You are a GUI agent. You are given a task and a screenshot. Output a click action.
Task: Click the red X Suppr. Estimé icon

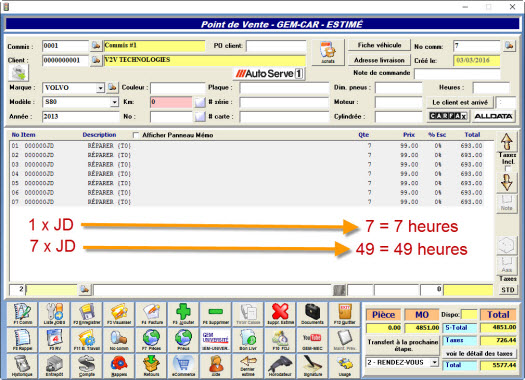[x=280, y=314]
